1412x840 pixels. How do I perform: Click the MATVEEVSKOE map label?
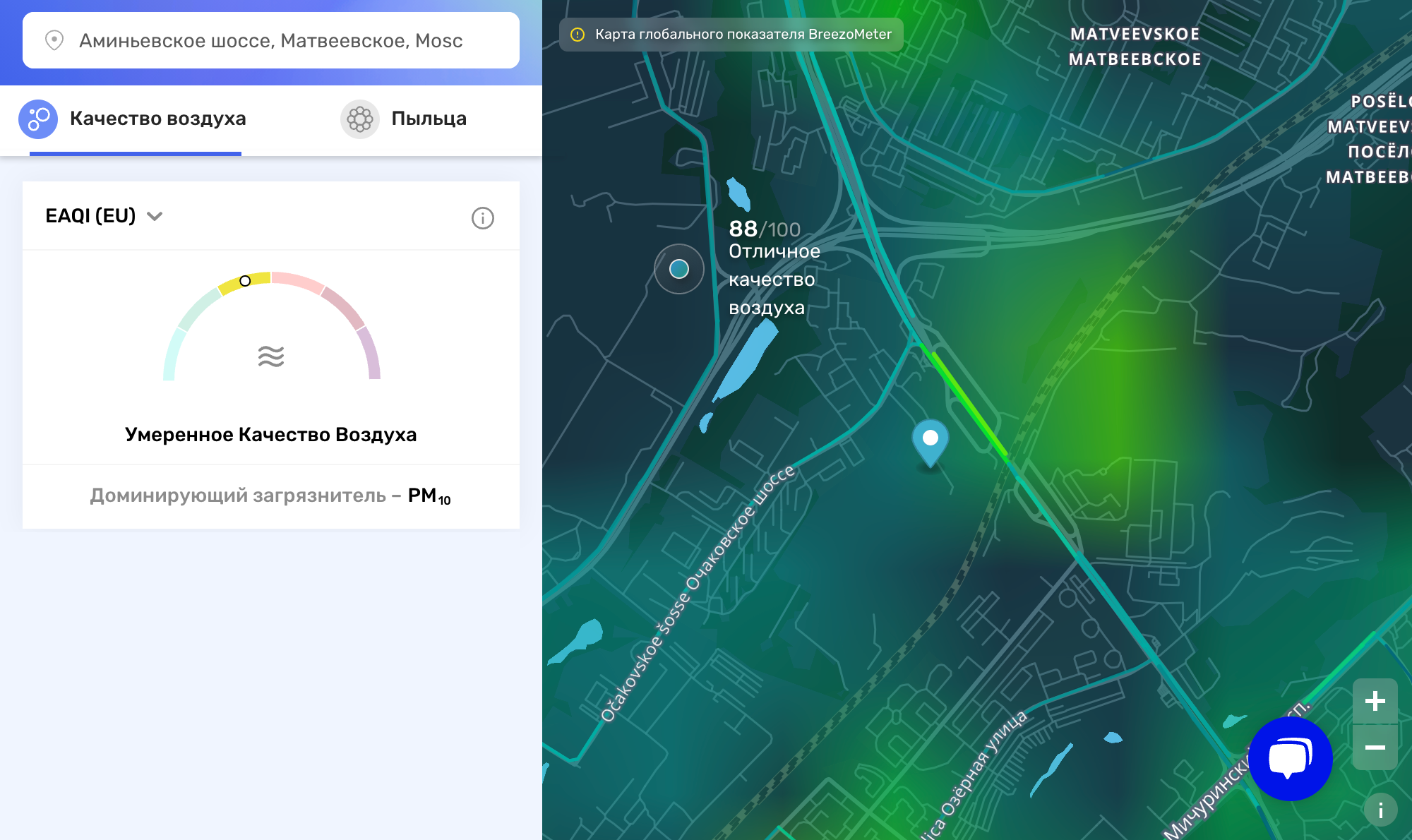[1135, 35]
